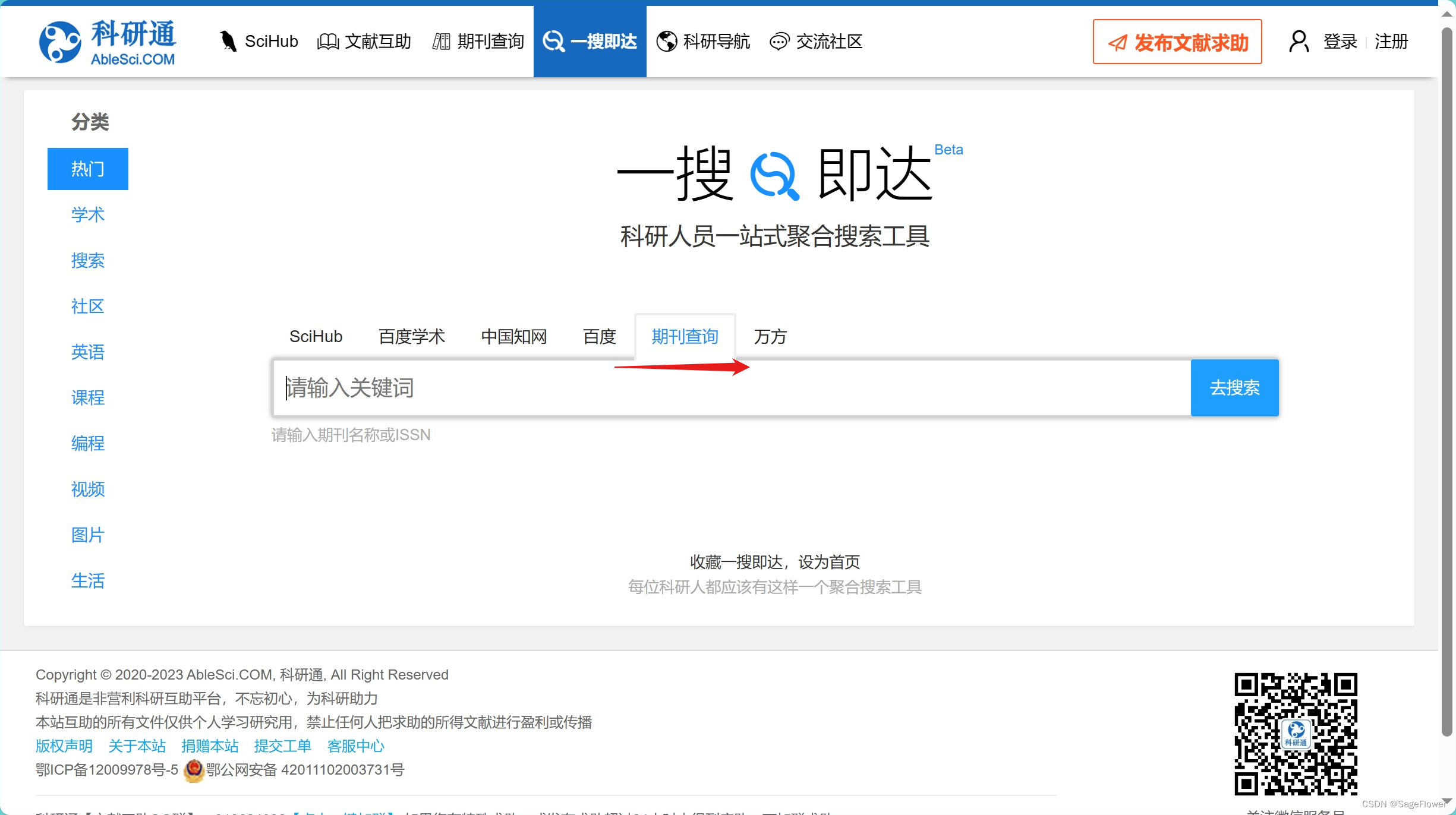Click the 发布文献求助 button
Screen dimensions: 1456x815
click(1177, 42)
